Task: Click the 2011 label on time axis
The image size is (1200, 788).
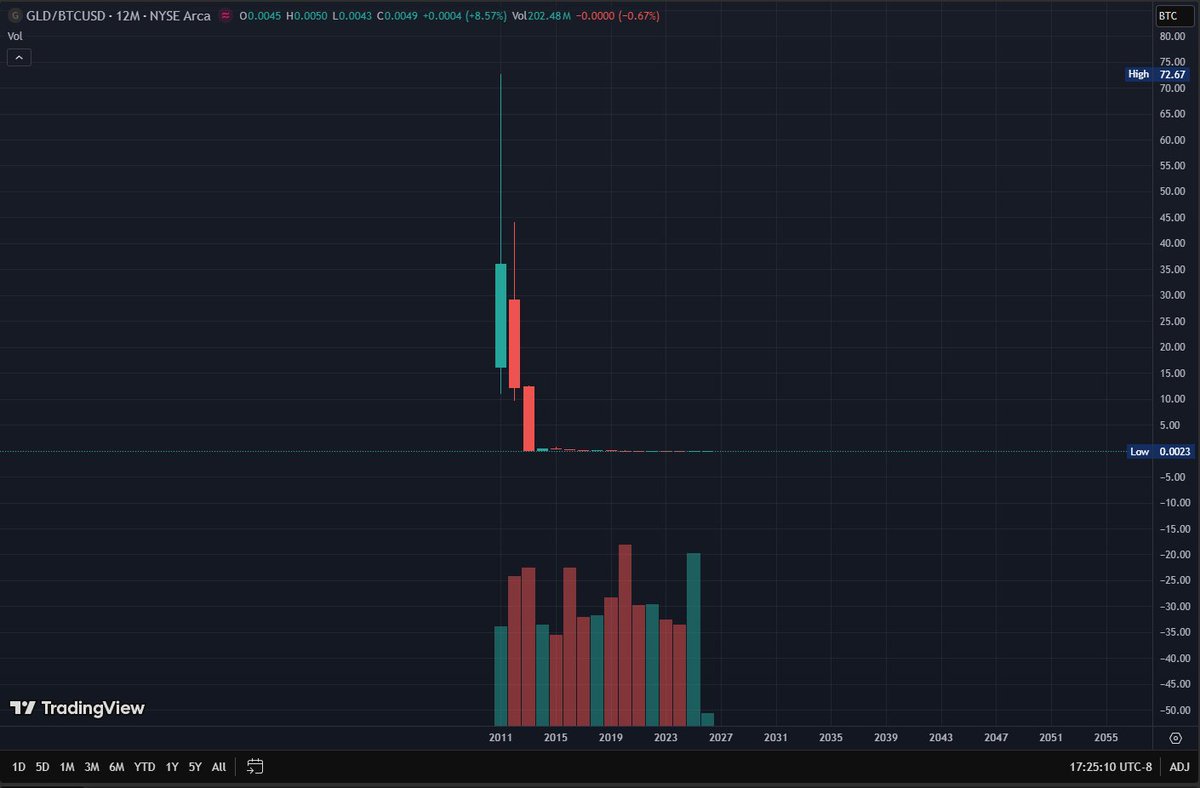Action: click(x=501, y=737)
